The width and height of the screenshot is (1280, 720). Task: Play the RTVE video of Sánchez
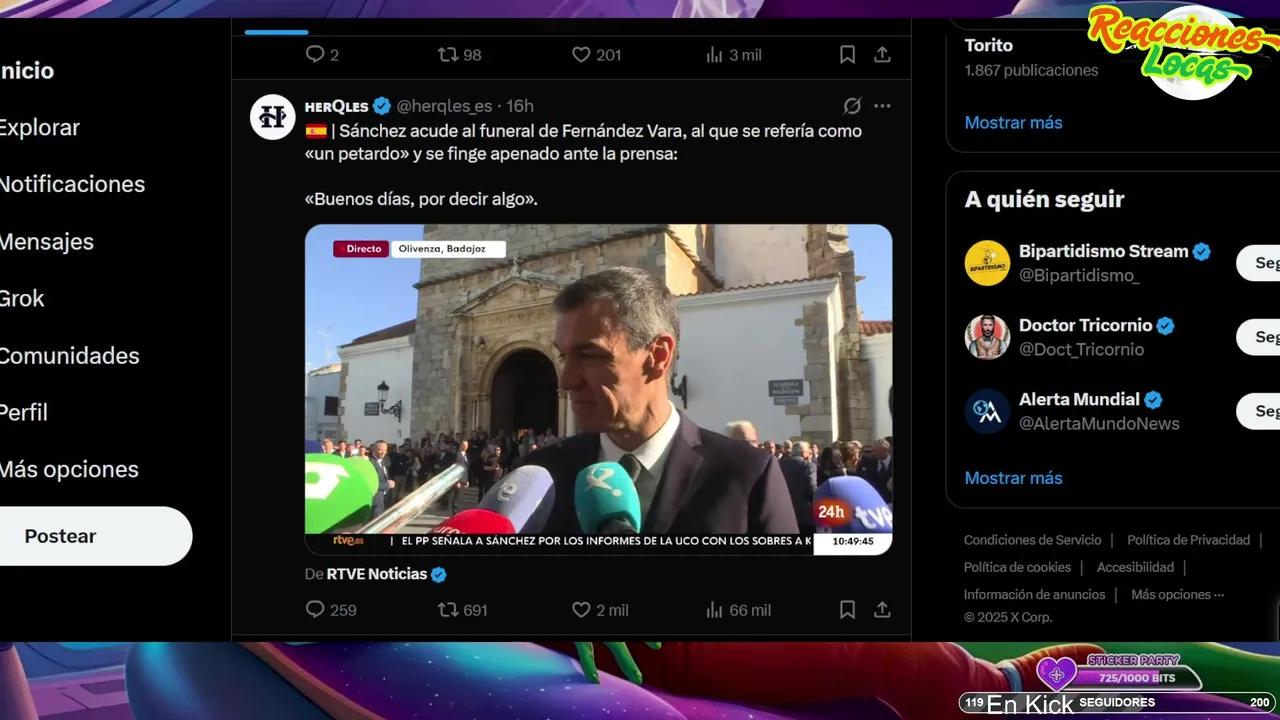(x=598, y=389)
